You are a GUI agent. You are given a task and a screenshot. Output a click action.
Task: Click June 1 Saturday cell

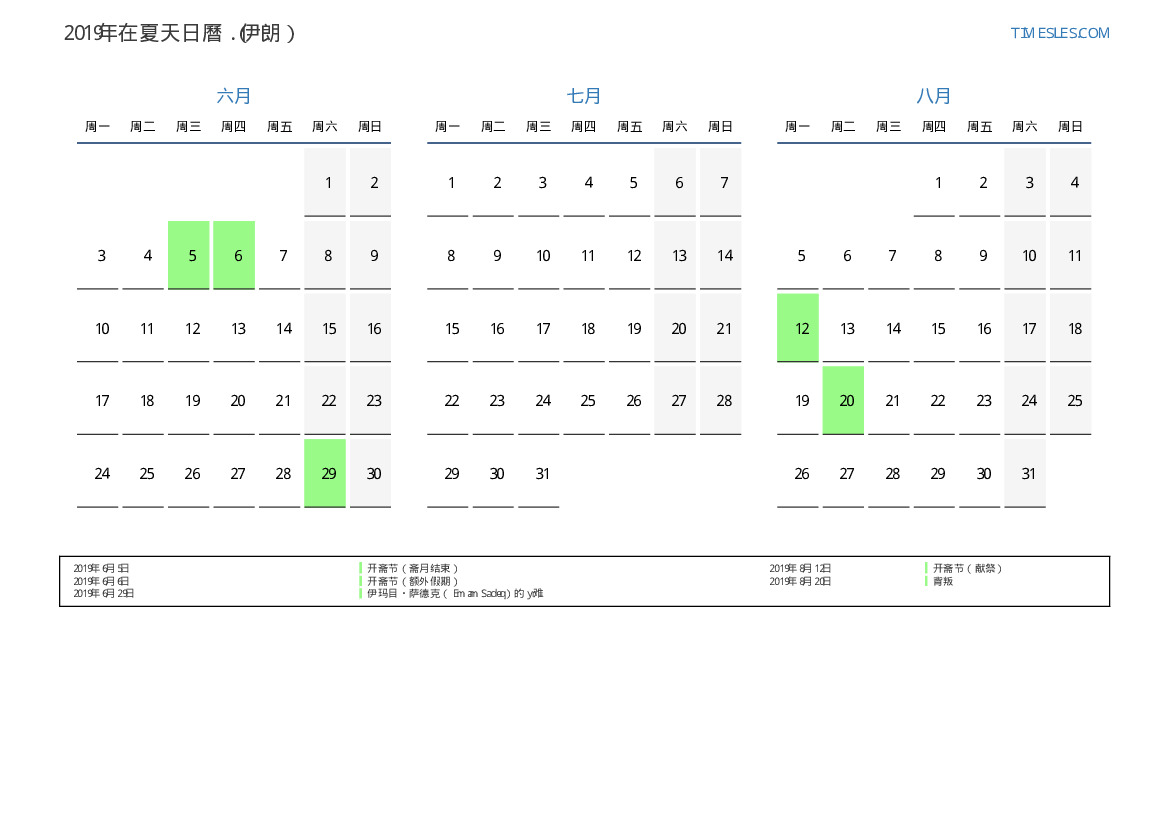(x=325, y=183)
